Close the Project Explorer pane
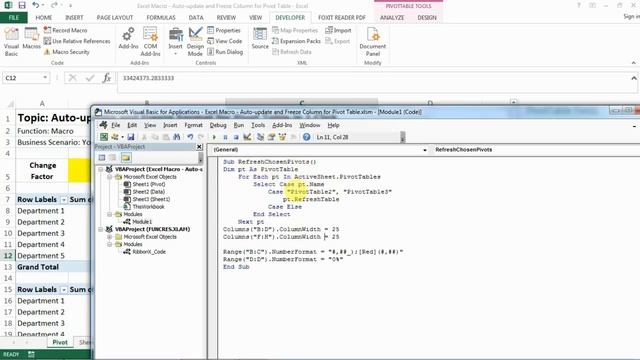Screen dimensions: 640x360 [199, 147]
